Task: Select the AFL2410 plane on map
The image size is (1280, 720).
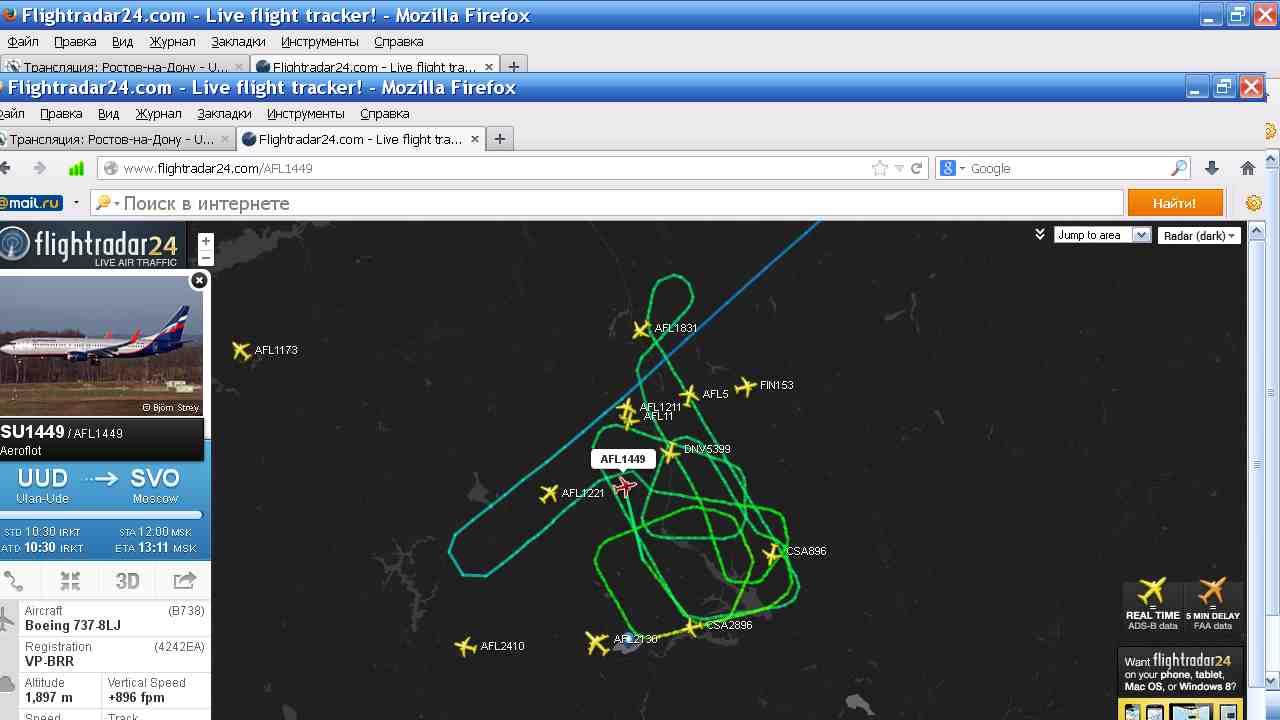Action: (x=465, y=647)
